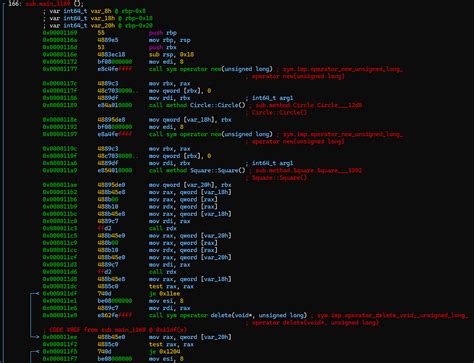Click the address 0x000011cc
The height and width of the screenshot is (363, 474).
point(60,250)
